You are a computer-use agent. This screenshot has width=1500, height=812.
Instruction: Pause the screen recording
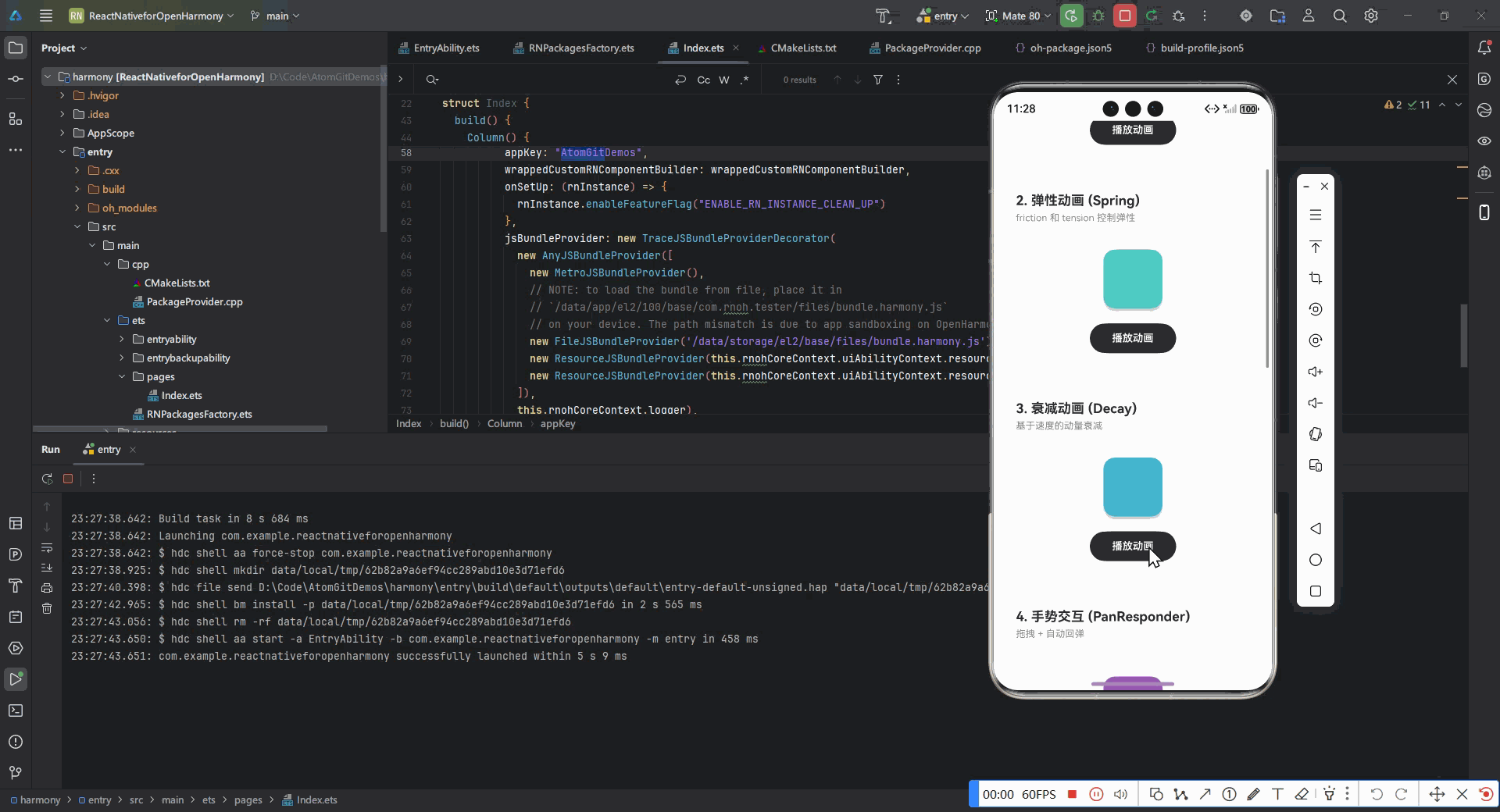[x=1096, y=794]
